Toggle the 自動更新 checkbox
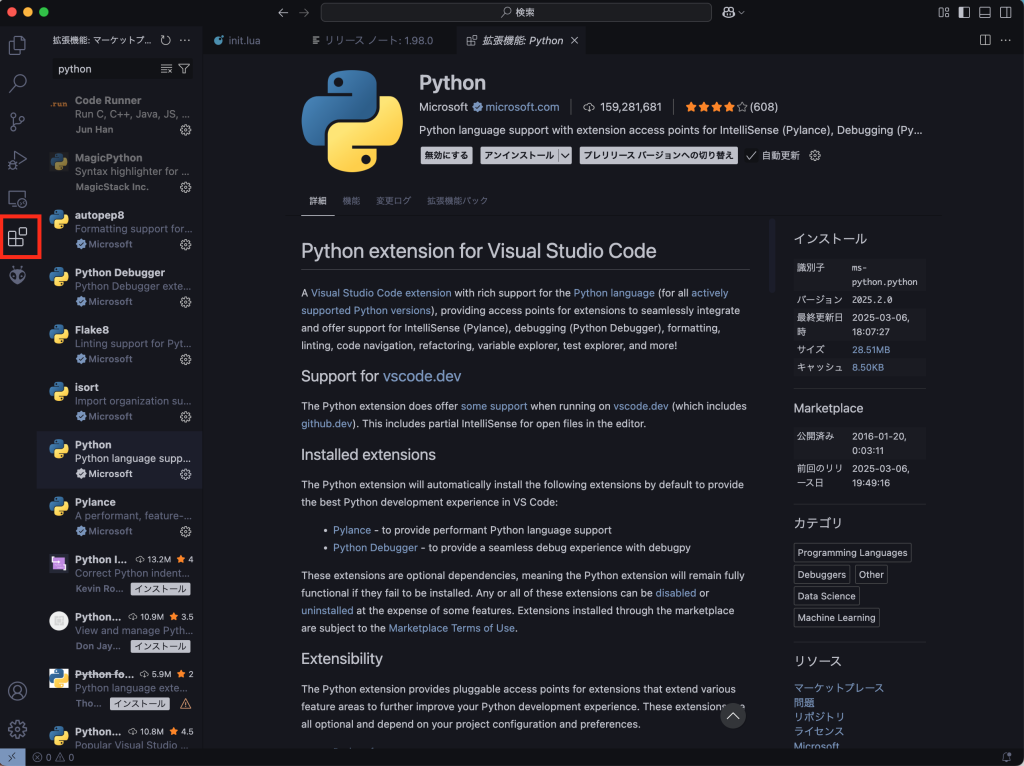 point(751,156)
